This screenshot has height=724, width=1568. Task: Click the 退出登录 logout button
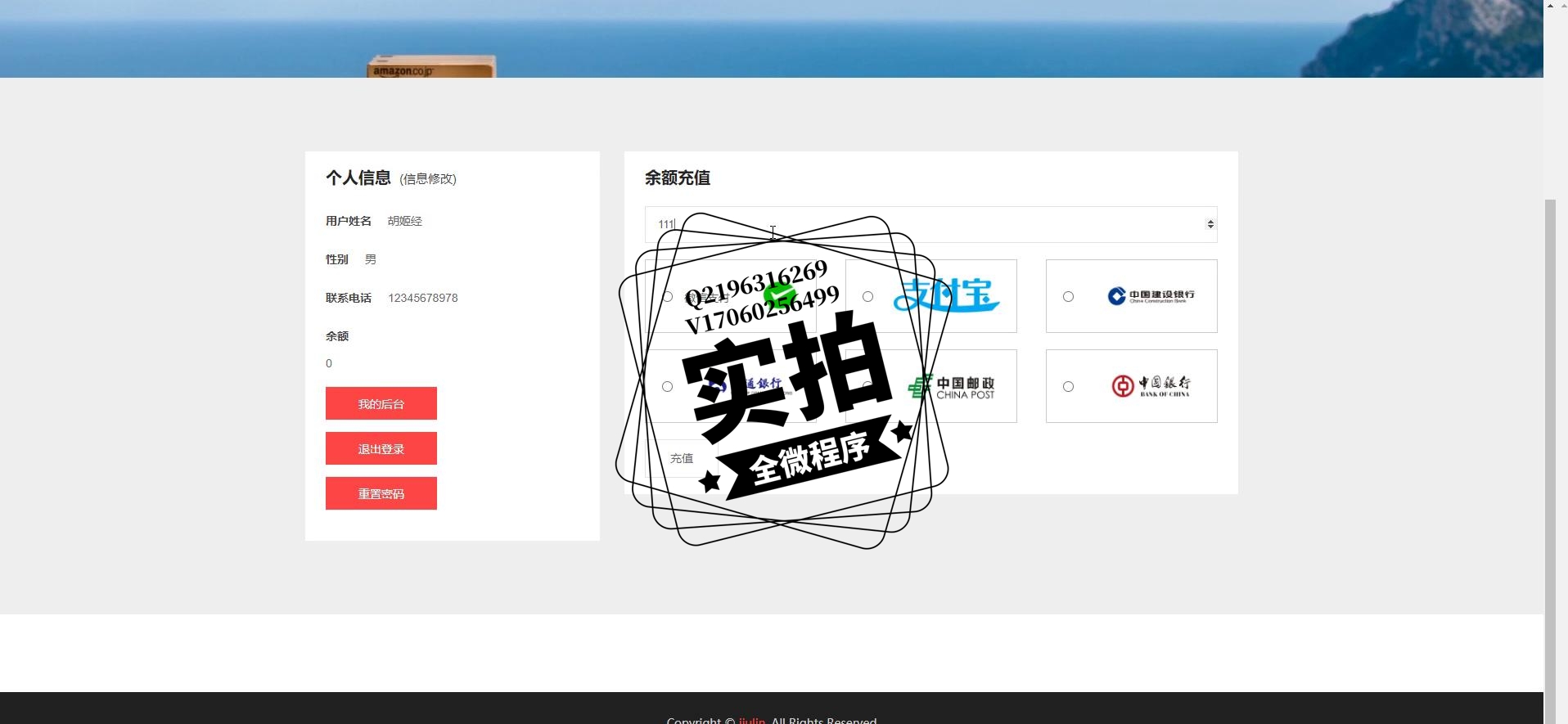(381, 448)
